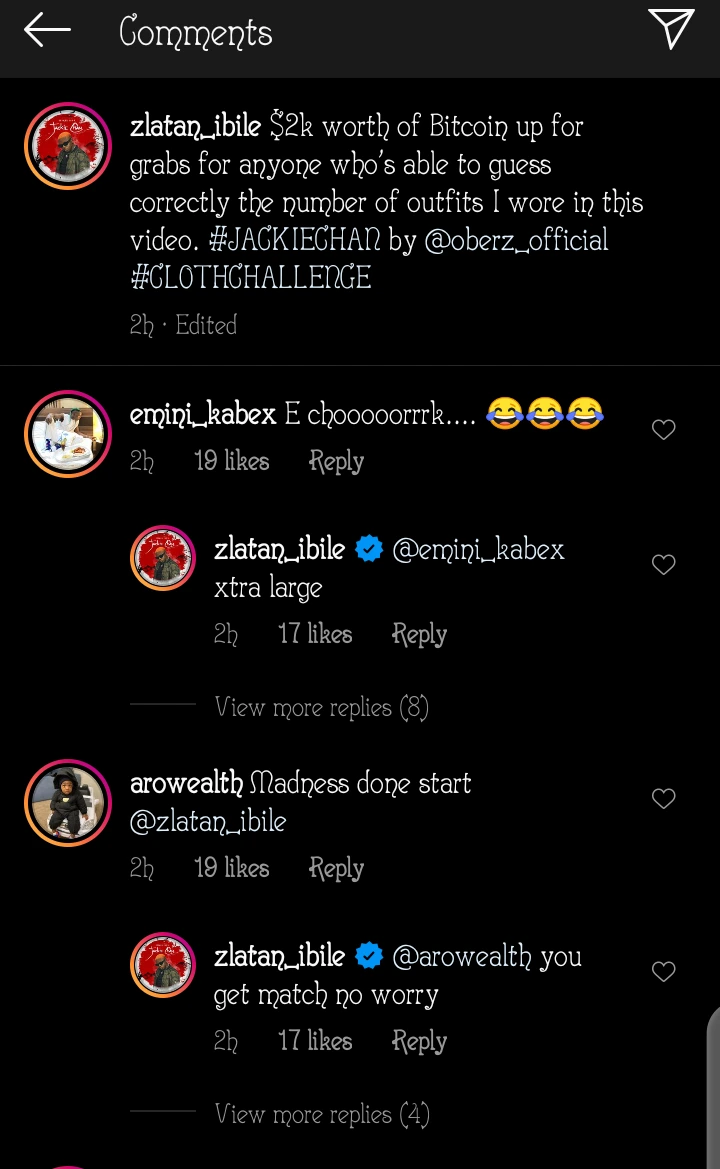
Task: Open the #CLOTHCHALLENGE hashtag
Action: pos(251,278)
